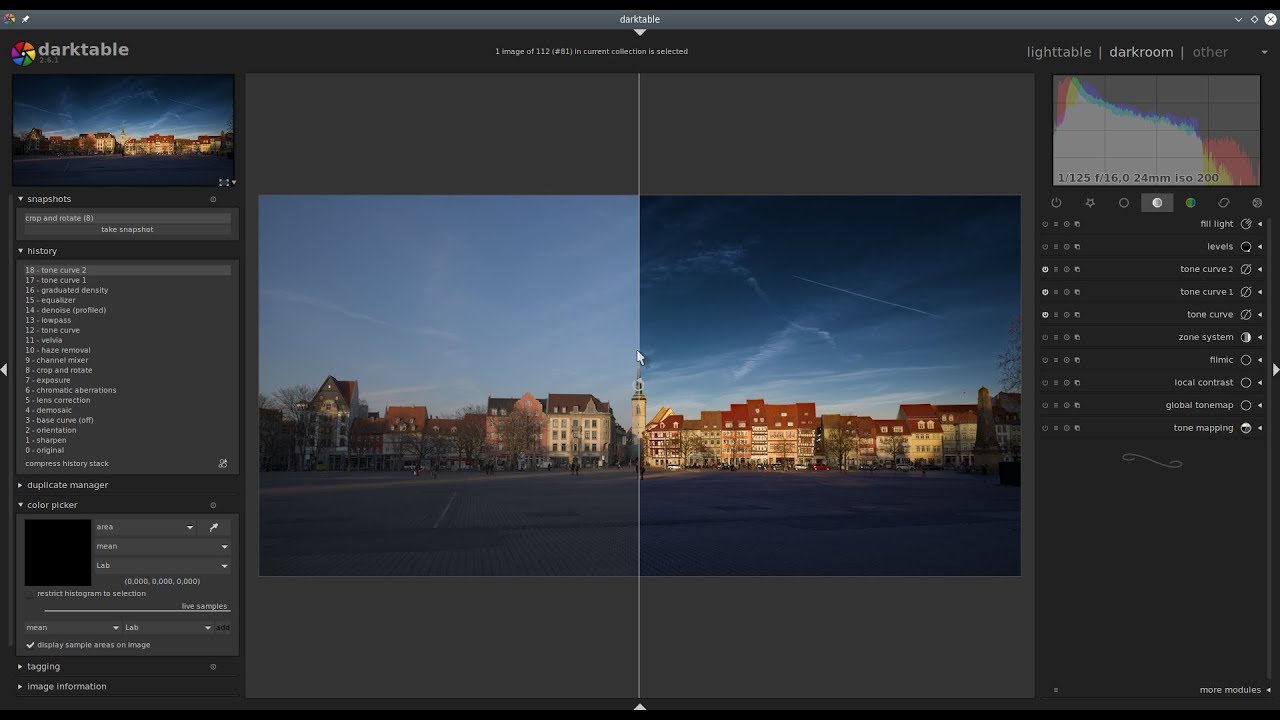The image size is (1280, 720).
Task: Collapse the left side panel arrow
Action: (x=4, y=370)
